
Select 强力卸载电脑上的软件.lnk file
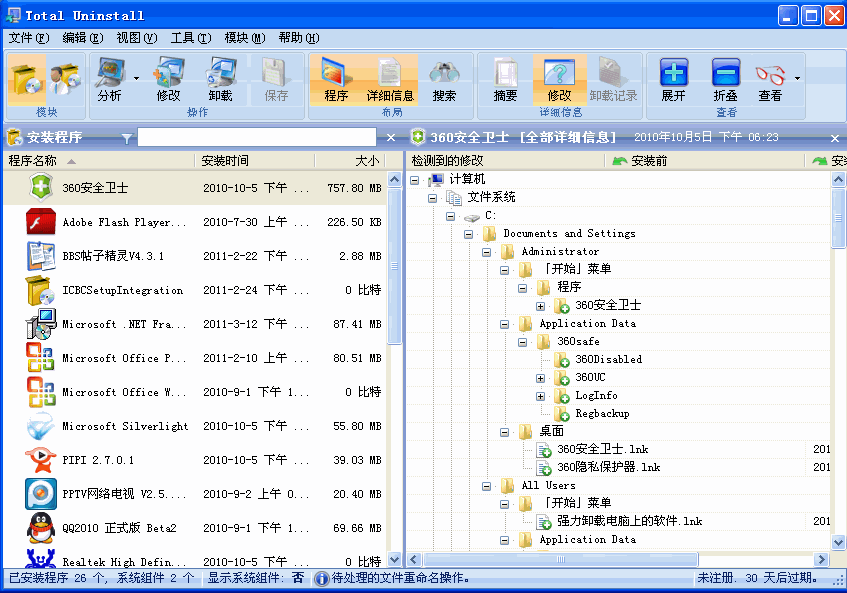629,521
